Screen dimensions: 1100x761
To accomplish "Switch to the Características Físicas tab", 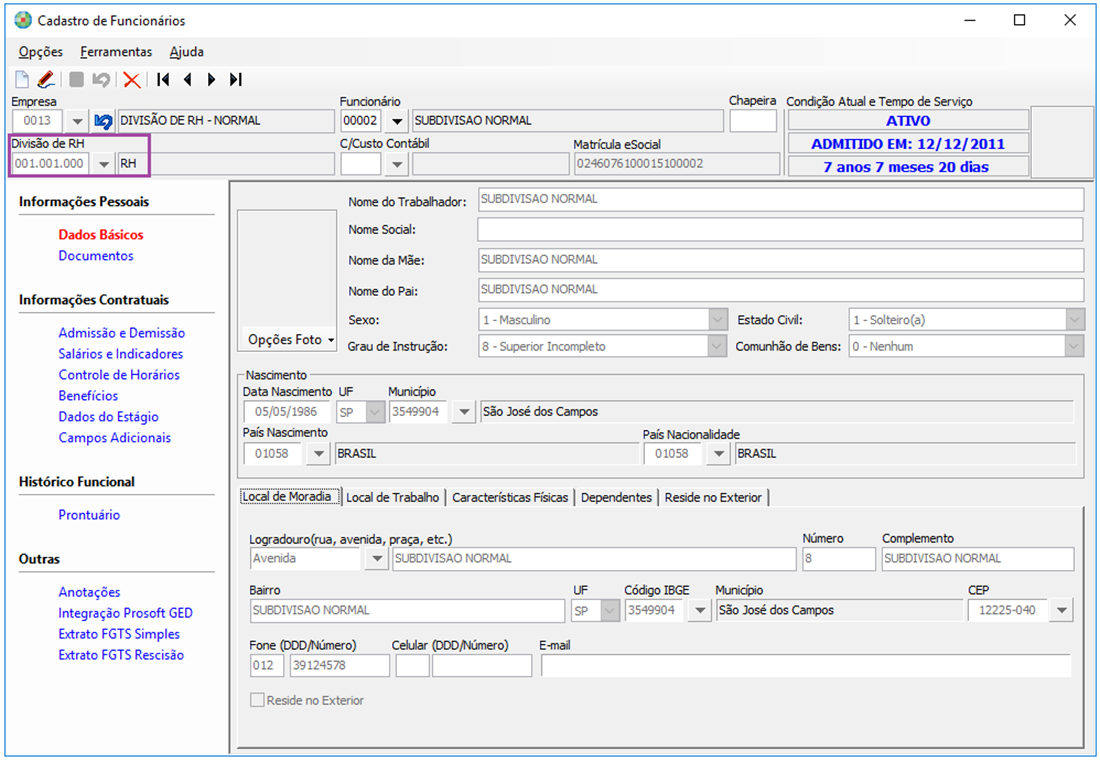I will pos(510,497).
